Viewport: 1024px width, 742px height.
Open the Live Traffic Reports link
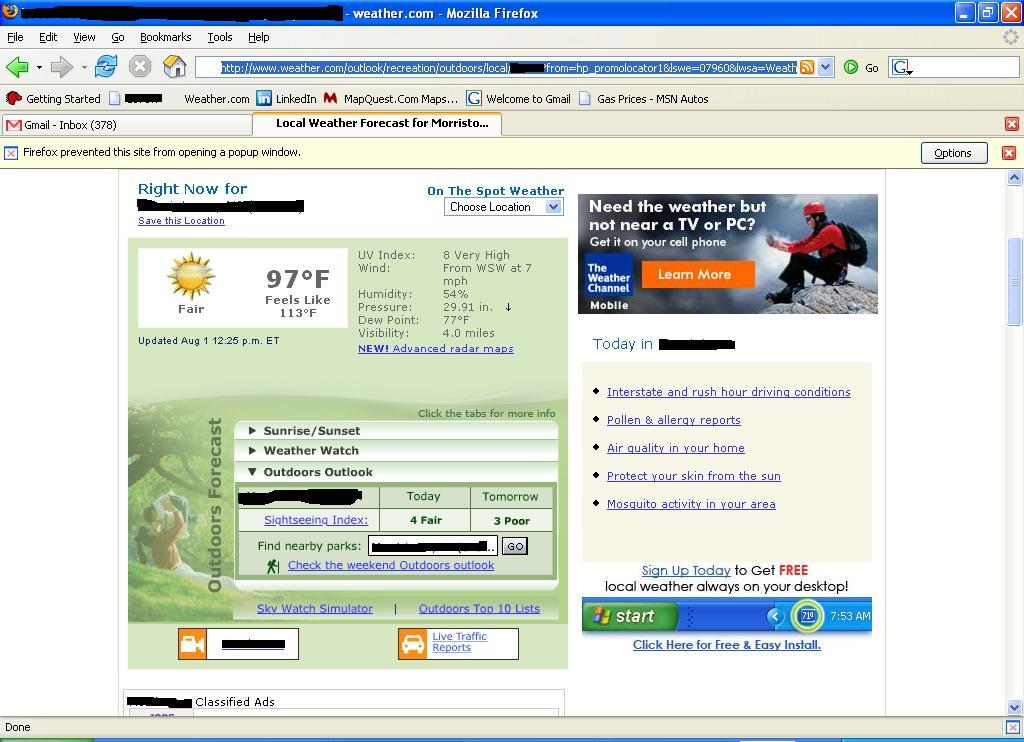click(x=459, y=642)
